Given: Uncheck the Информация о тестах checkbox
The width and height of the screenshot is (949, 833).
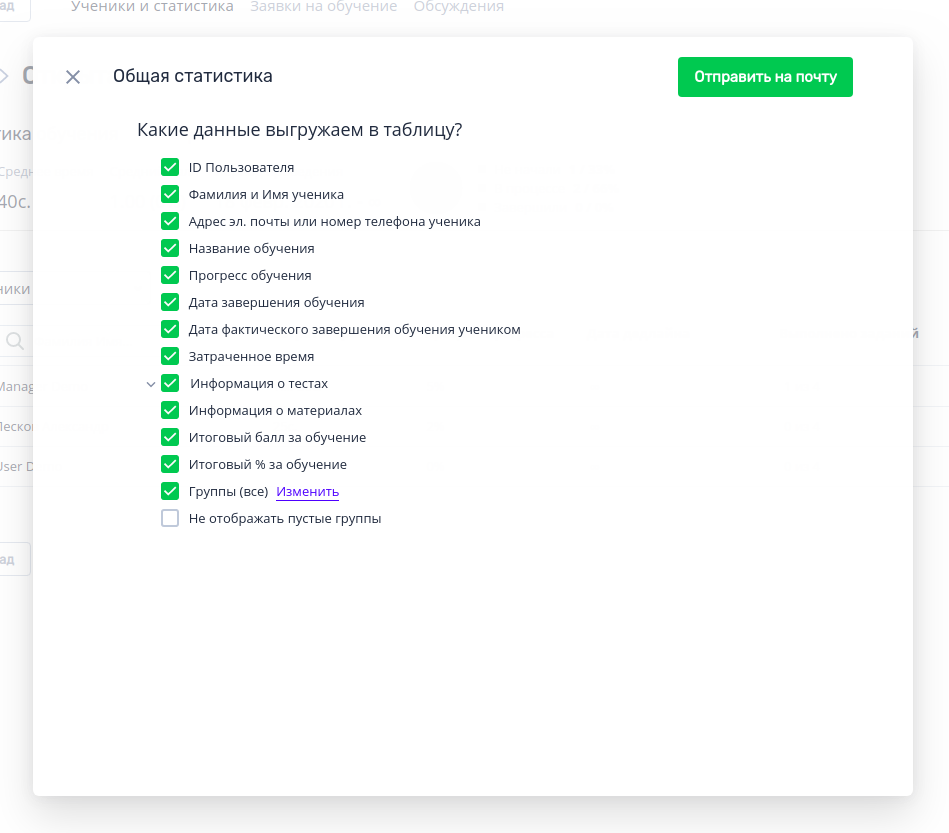Looking at the screenshot, I should 170,383.
